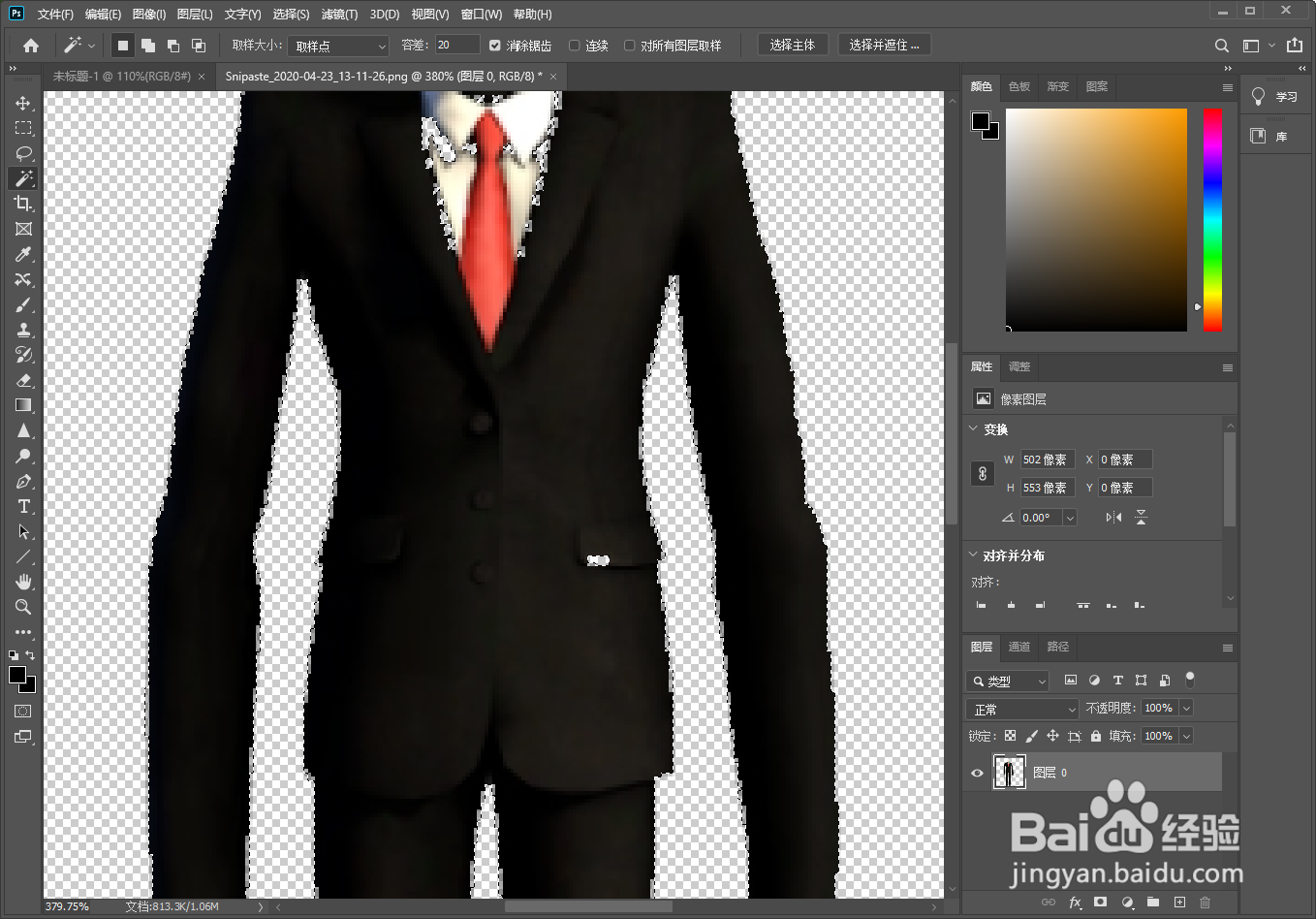Click 选择主体 button
This screenshot has height=919, width=1316.
click(793, 45)
